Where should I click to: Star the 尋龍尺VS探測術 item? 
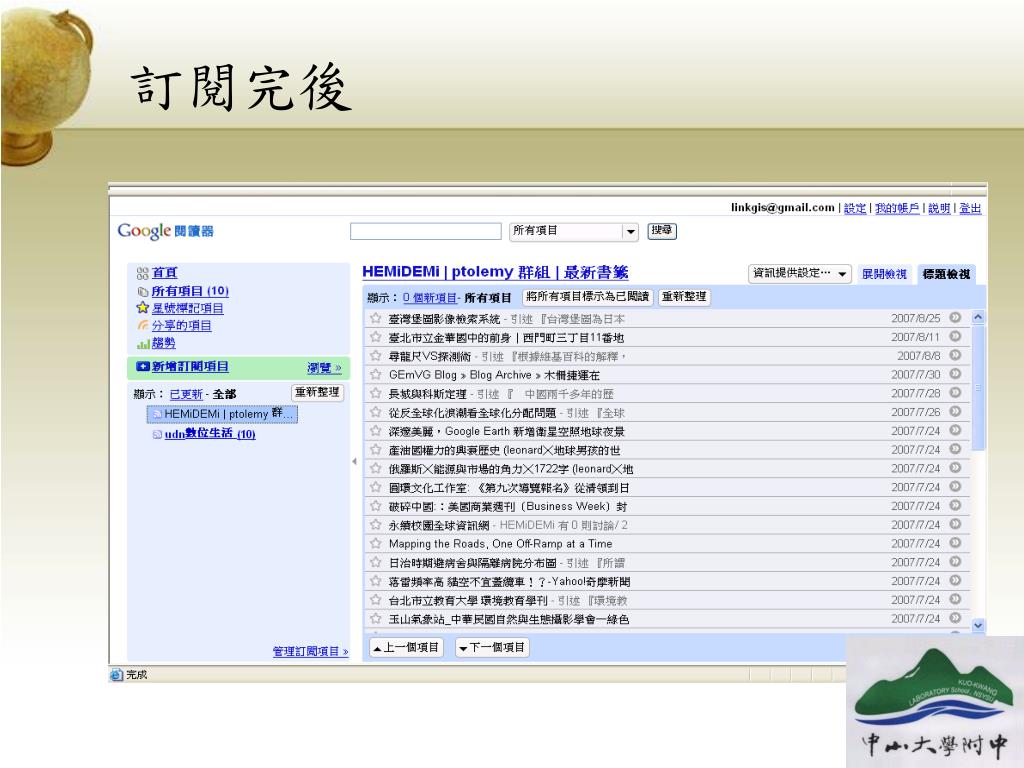point(376,356)
